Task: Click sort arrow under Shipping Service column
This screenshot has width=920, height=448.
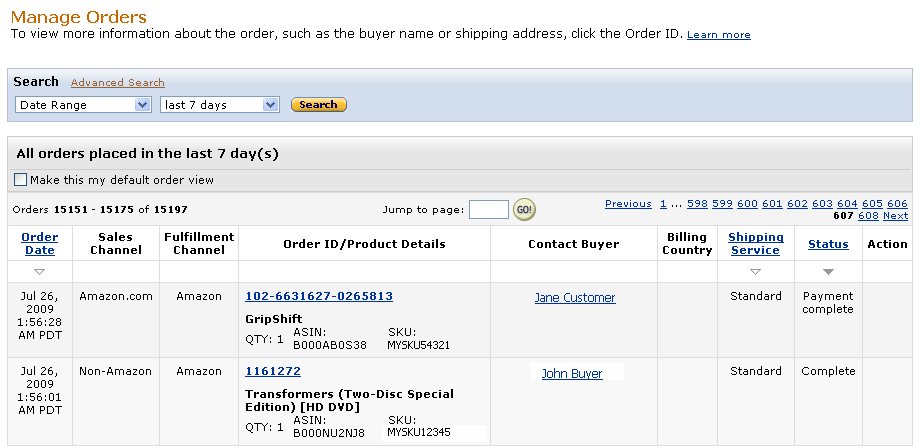Action: (x=755, y=272)
